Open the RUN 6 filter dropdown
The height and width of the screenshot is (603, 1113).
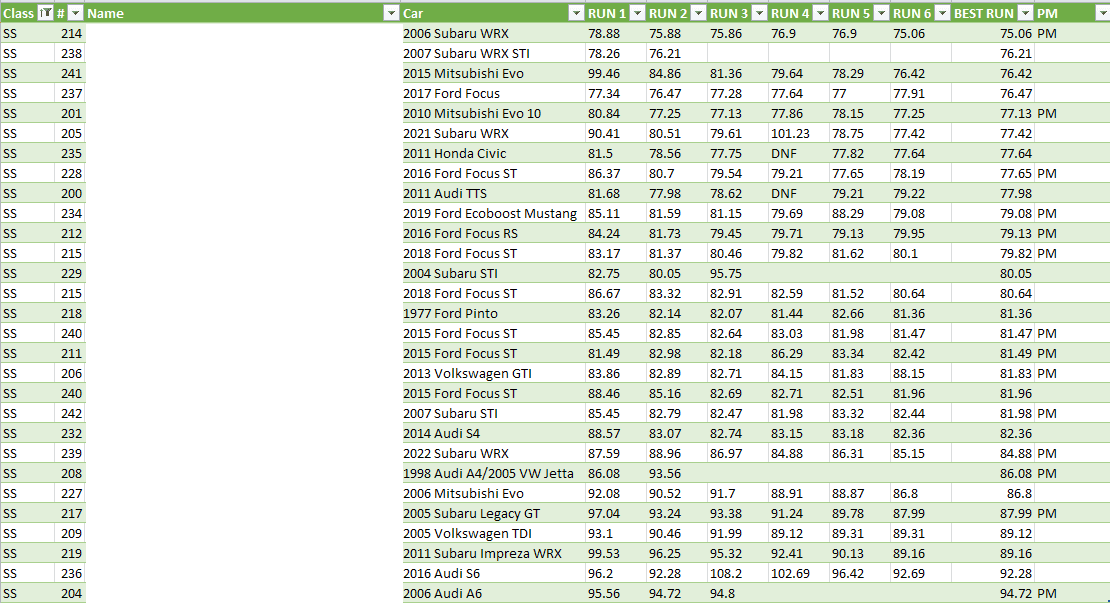click(942, 13)
